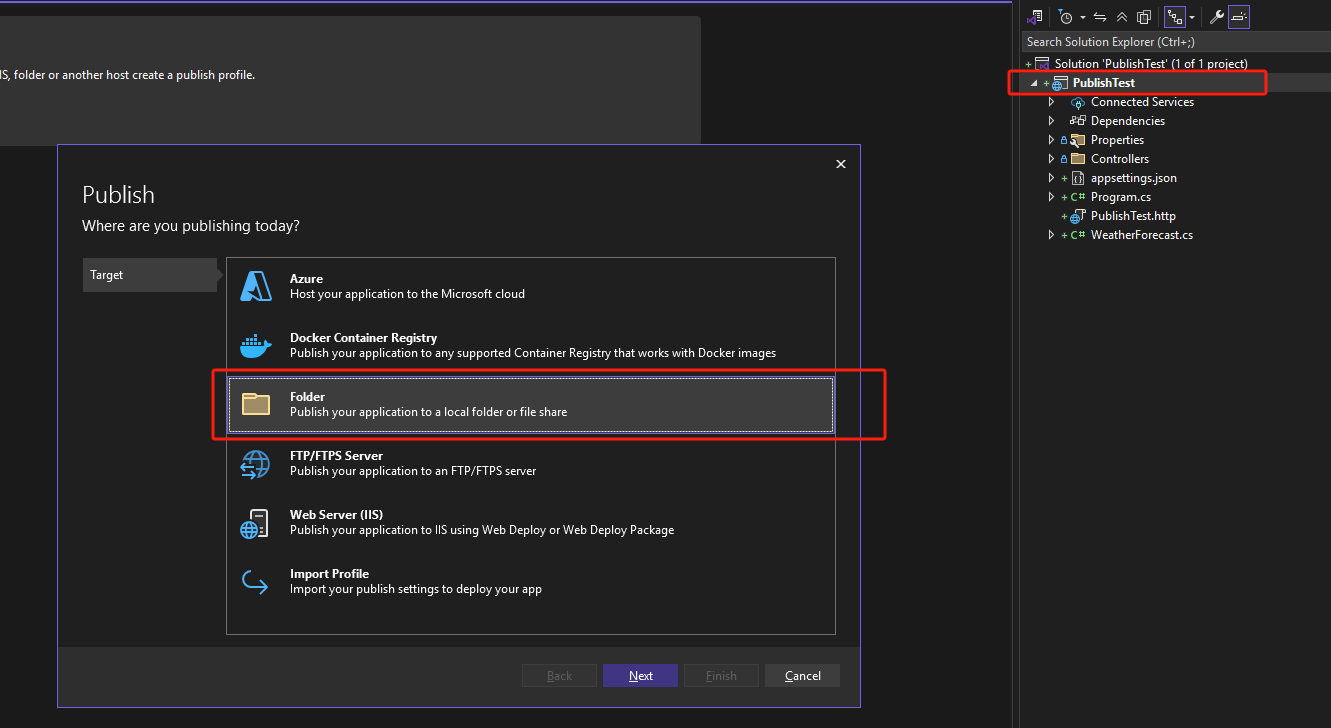Open the file nesting dropdown arrow
This screenshot has width=1331, height=728.
click(1192, 18)
